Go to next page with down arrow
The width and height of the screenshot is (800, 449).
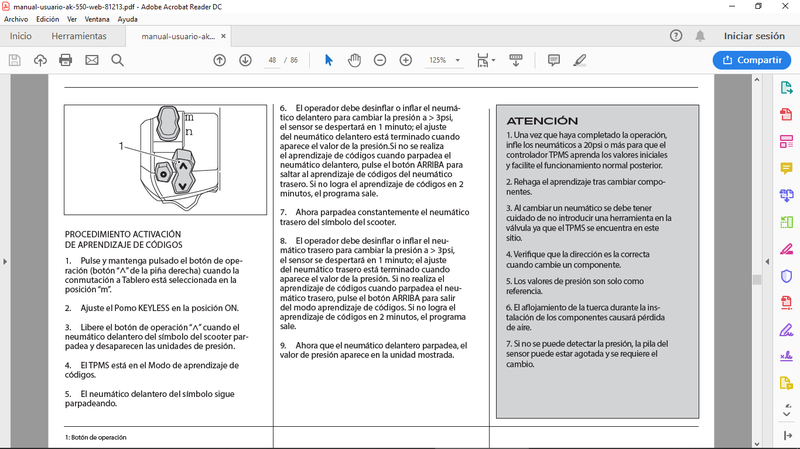point(245,60)
